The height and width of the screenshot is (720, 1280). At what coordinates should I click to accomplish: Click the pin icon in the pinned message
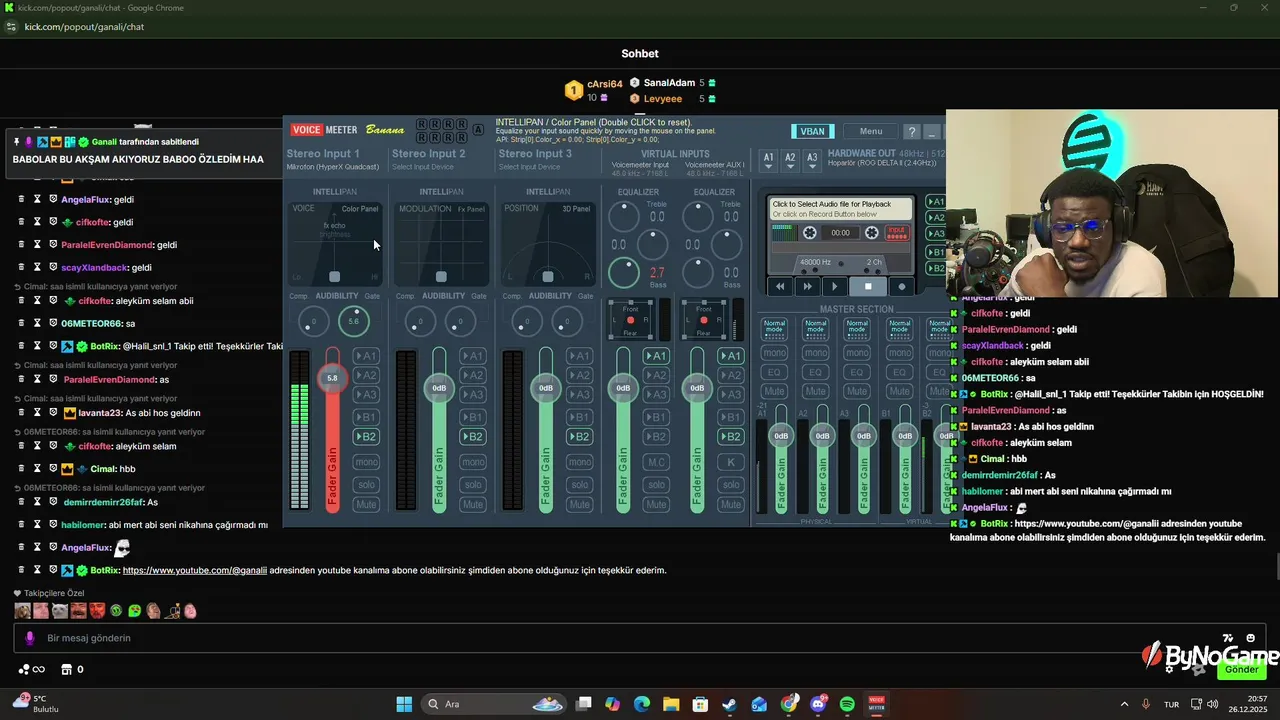(17, 142)
